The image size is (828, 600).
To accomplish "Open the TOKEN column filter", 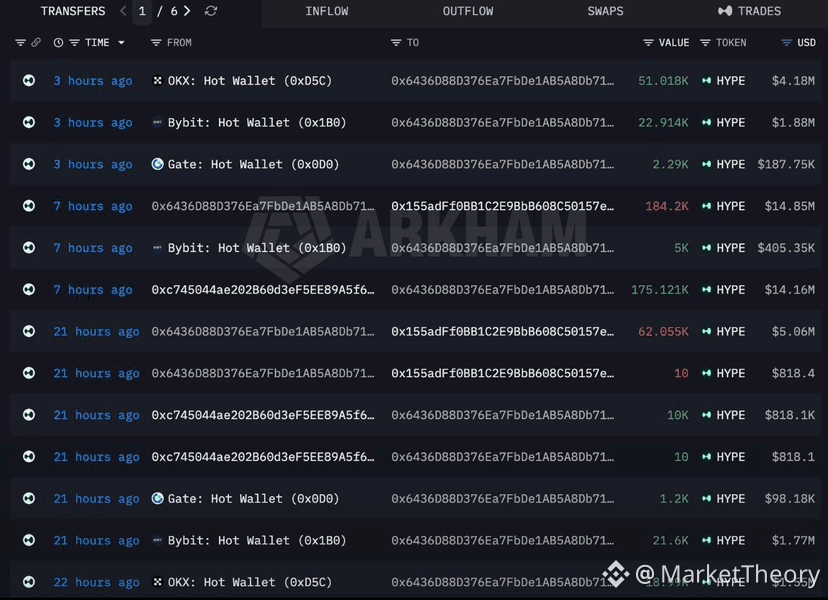I will (x=705, y=43).
